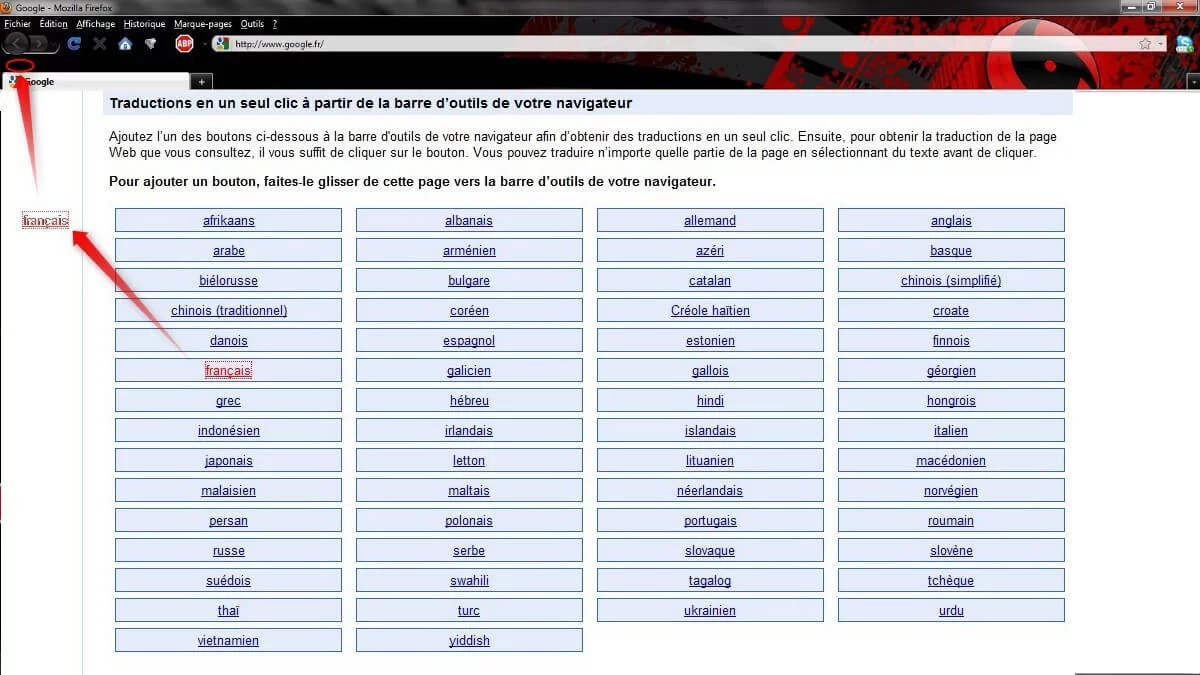The height and width of the screenshot is (675, 1200).
Task: Choose the norvégien translation link
Action: tap(951, 491)
